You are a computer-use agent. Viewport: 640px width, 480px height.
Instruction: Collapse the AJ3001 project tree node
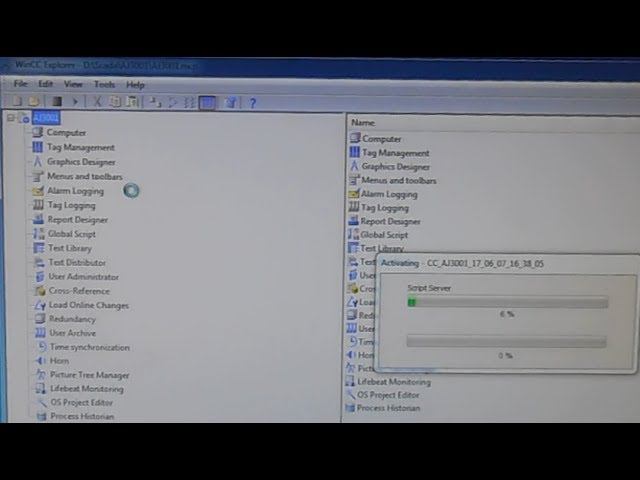(11, 118)
